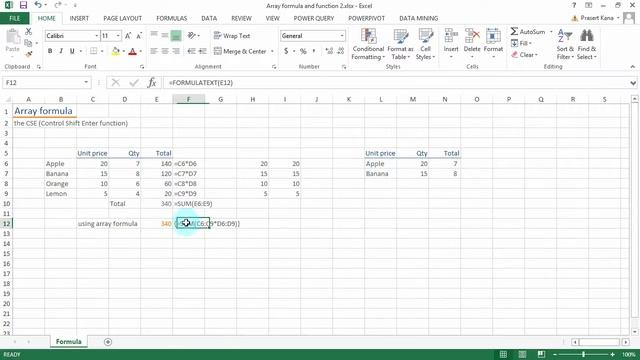This screenshot has width=640, height=360.
Task: Click the zoom slider handle
Action: click(583, 354)
